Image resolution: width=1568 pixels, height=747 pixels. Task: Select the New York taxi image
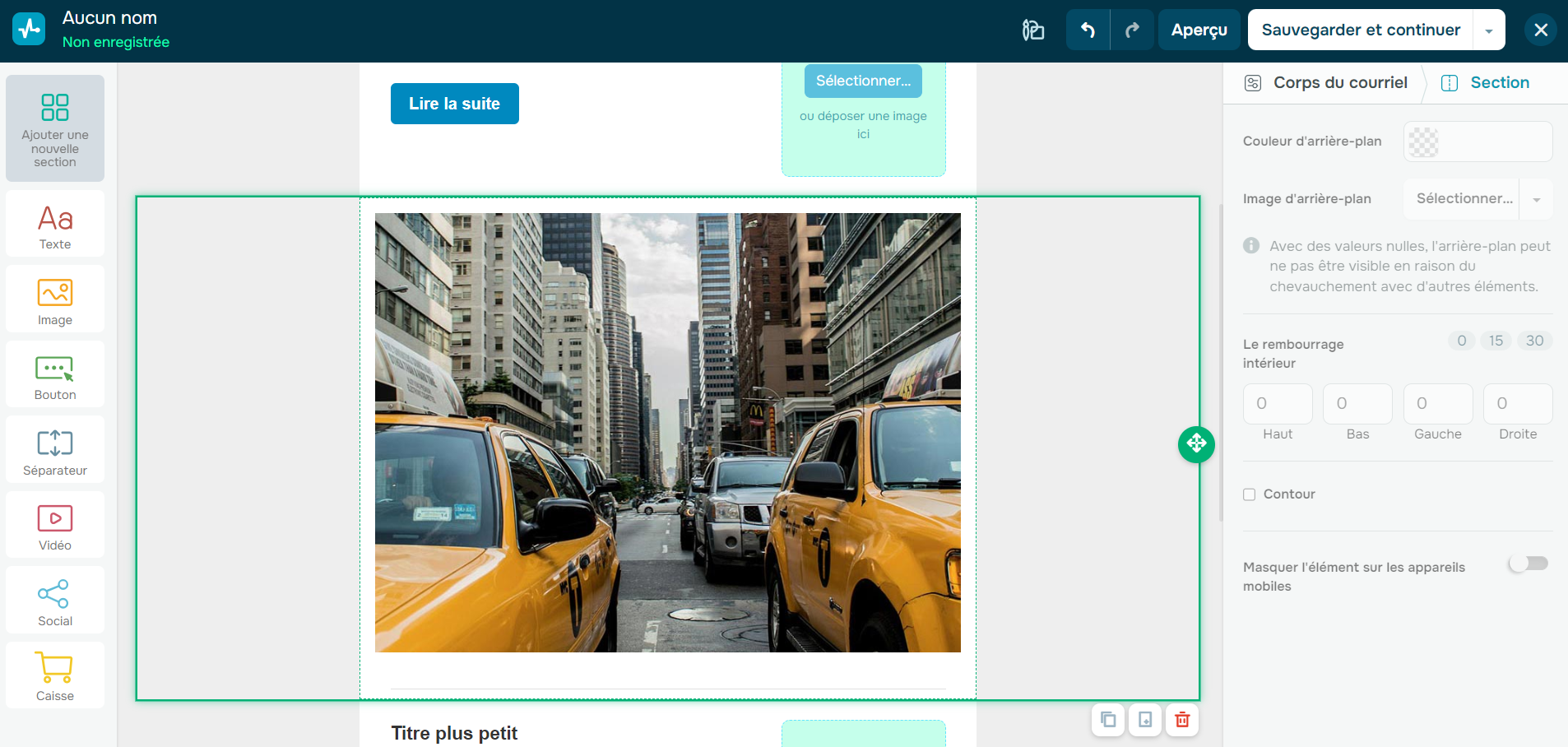coord(668,433)
